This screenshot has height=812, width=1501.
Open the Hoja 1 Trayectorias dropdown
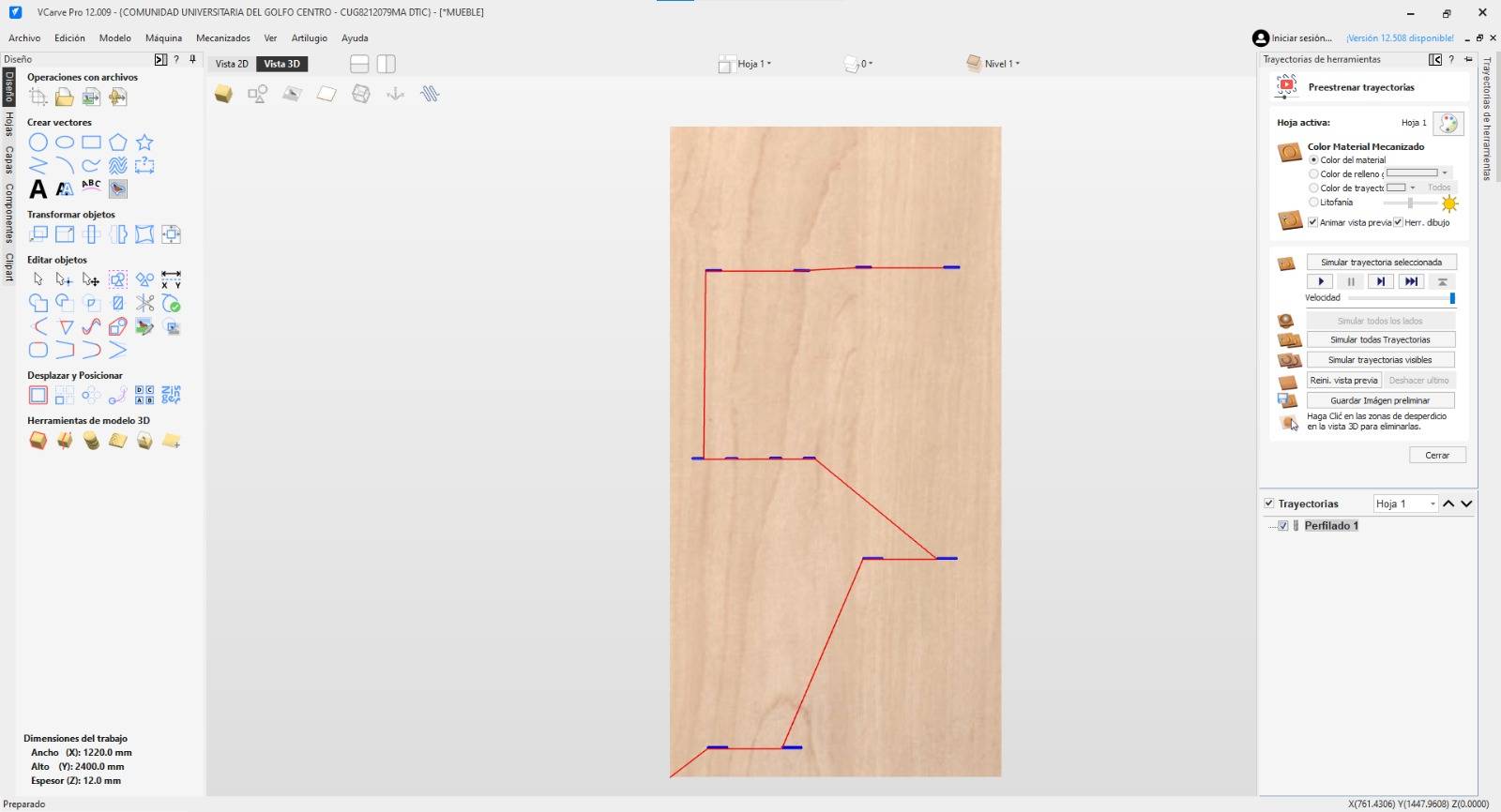pyautogui.click(x=1405, y=504)
